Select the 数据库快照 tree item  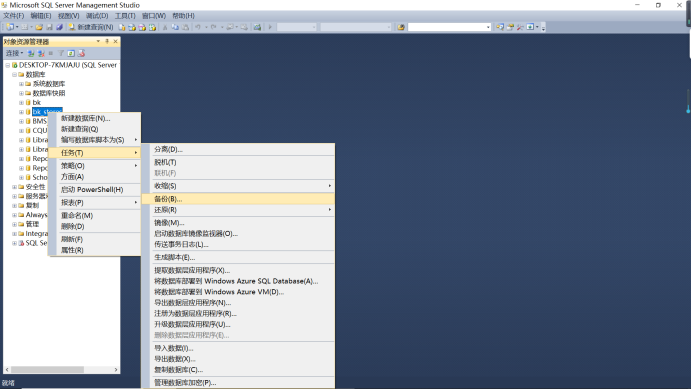pos(49,93)
